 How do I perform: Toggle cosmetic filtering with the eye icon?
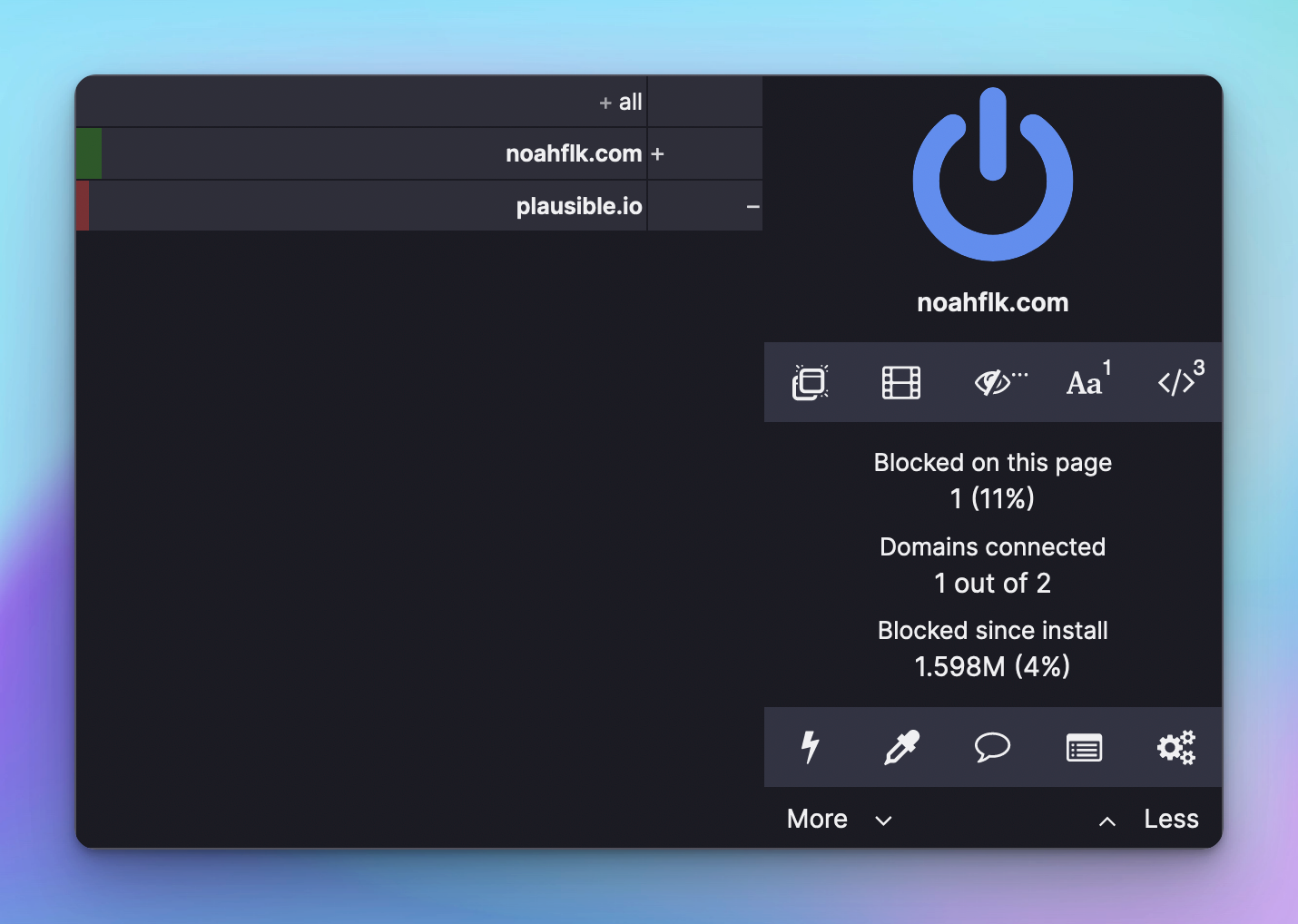pyautogui.click(x=993, y=382)
